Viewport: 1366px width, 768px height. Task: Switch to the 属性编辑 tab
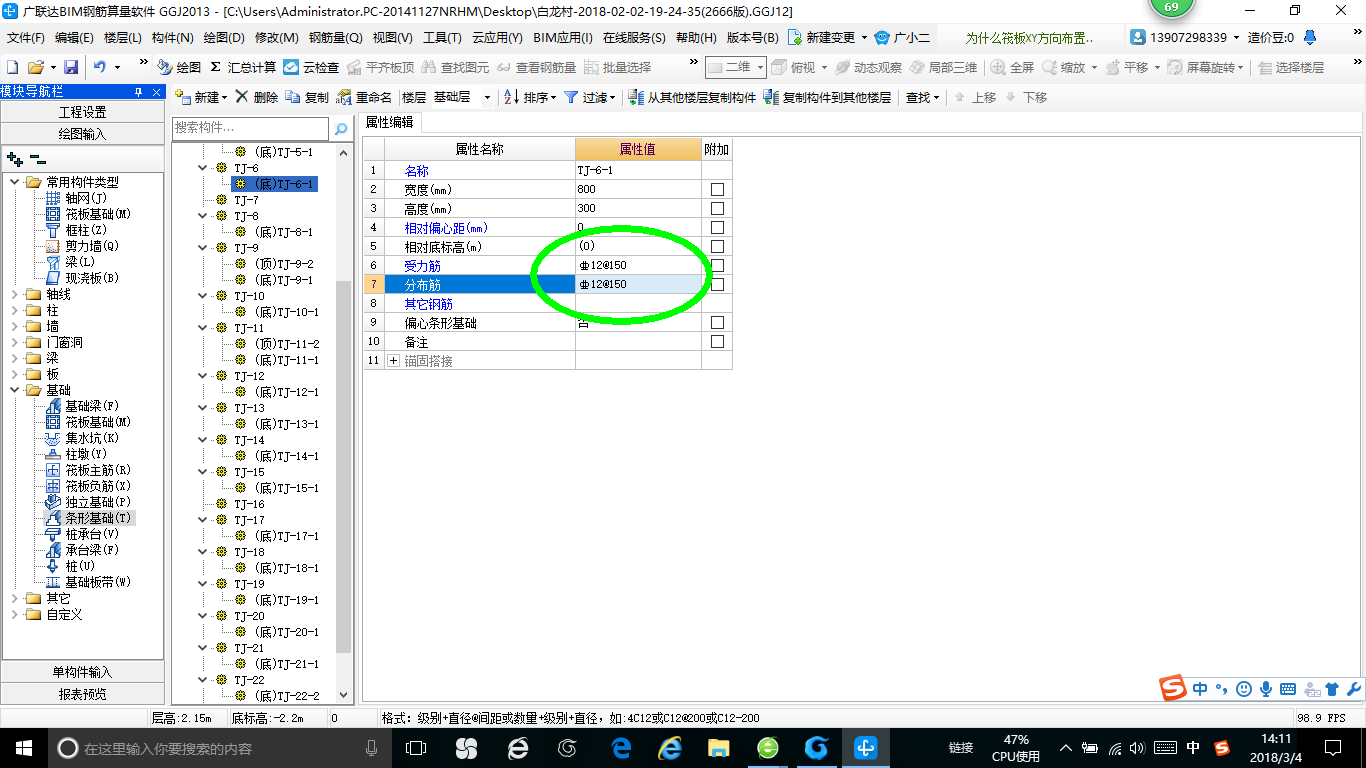pos(390,123)
